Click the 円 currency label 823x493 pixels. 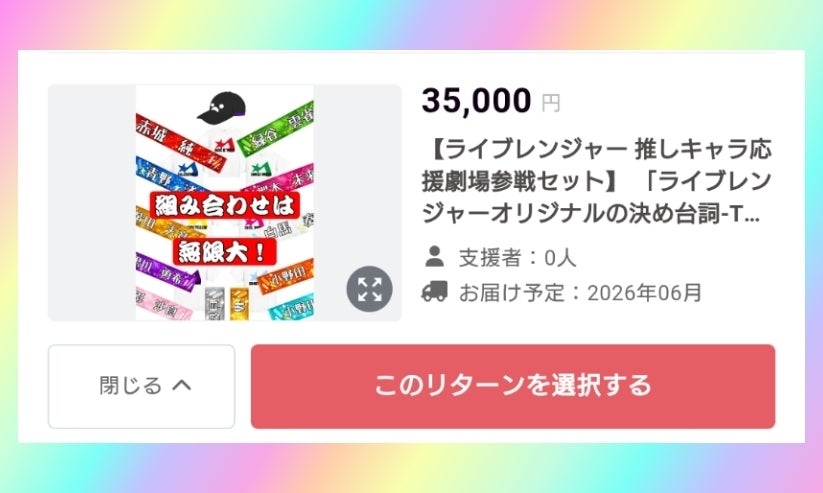pyautogui.click(x=551, y=103)
